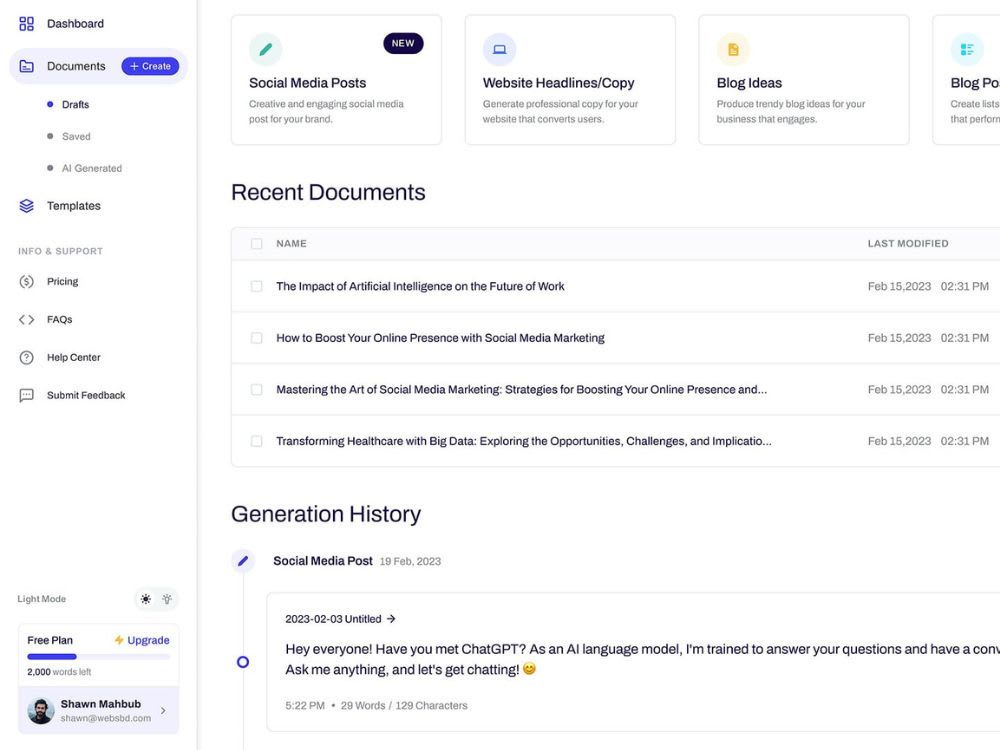
Task: Check the box for The Impact of Artificial Intelligence
Action: point(256,286)
